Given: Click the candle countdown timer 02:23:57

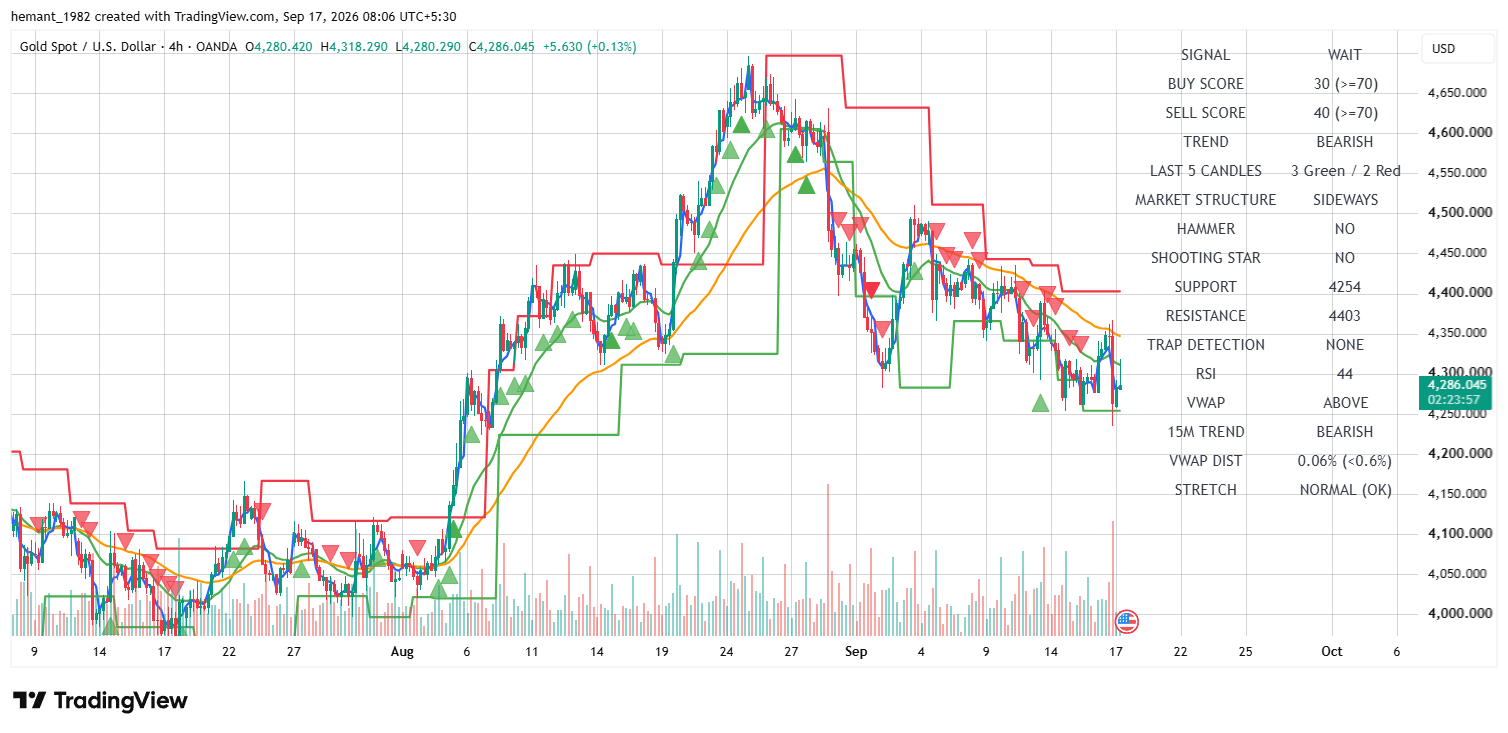Looking at the screenshot, I should click(x=1456, y=399).
